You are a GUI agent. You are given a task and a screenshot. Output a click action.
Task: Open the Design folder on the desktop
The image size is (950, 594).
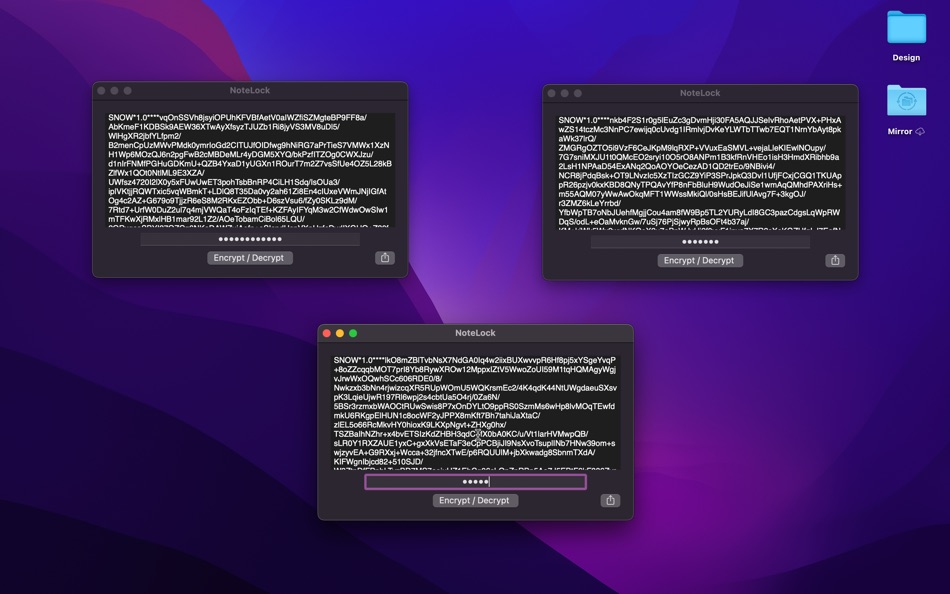906,27
